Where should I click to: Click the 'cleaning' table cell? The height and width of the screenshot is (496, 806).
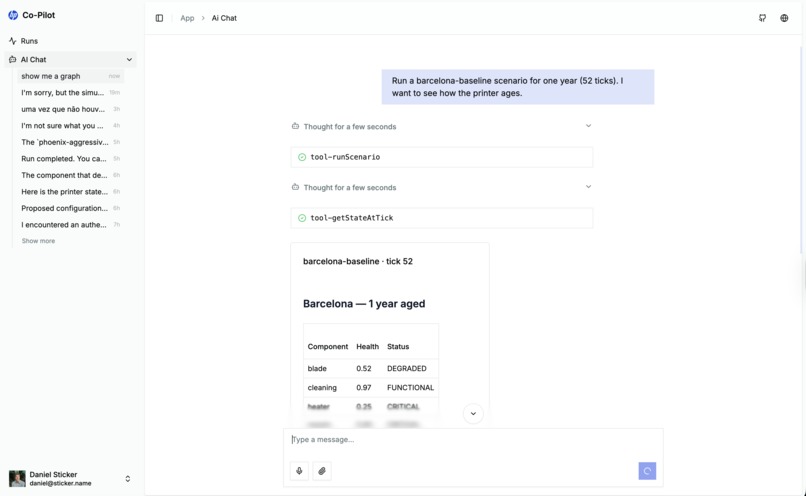click(x=322, y=388)
